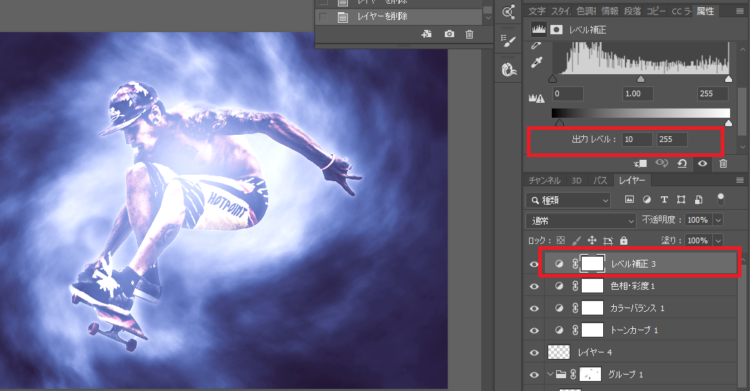The height and width of the screenshot is (391, 750).
Task: Toggle adjustment visibility eye in properties
Action: (x=702, y=164)
